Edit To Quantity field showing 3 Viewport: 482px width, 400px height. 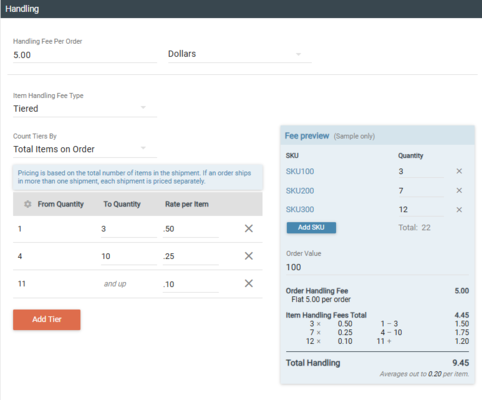pos(129,229)
